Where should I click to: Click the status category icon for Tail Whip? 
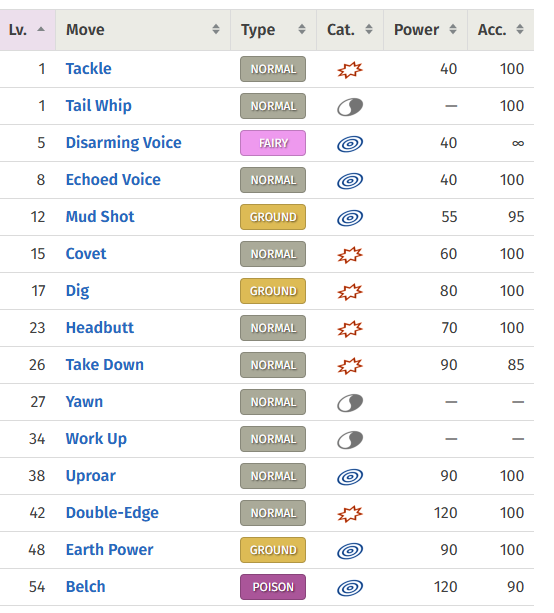point(350,107)
